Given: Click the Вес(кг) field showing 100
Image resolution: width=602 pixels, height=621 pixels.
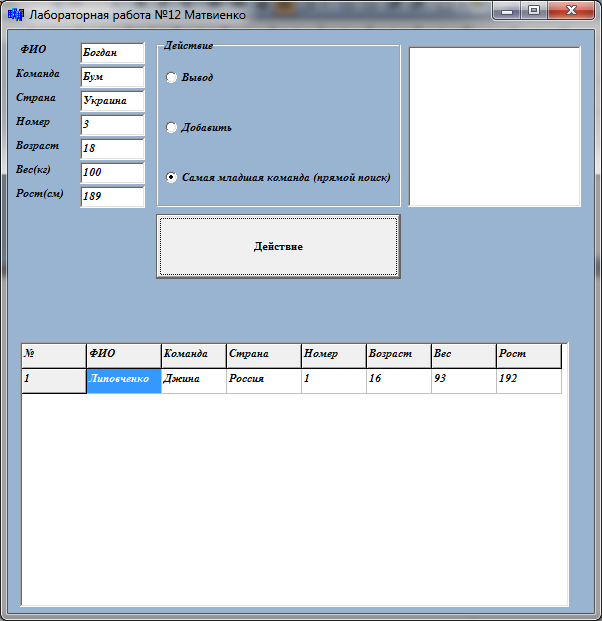Looking at the screenshot, I should [112, 172].
